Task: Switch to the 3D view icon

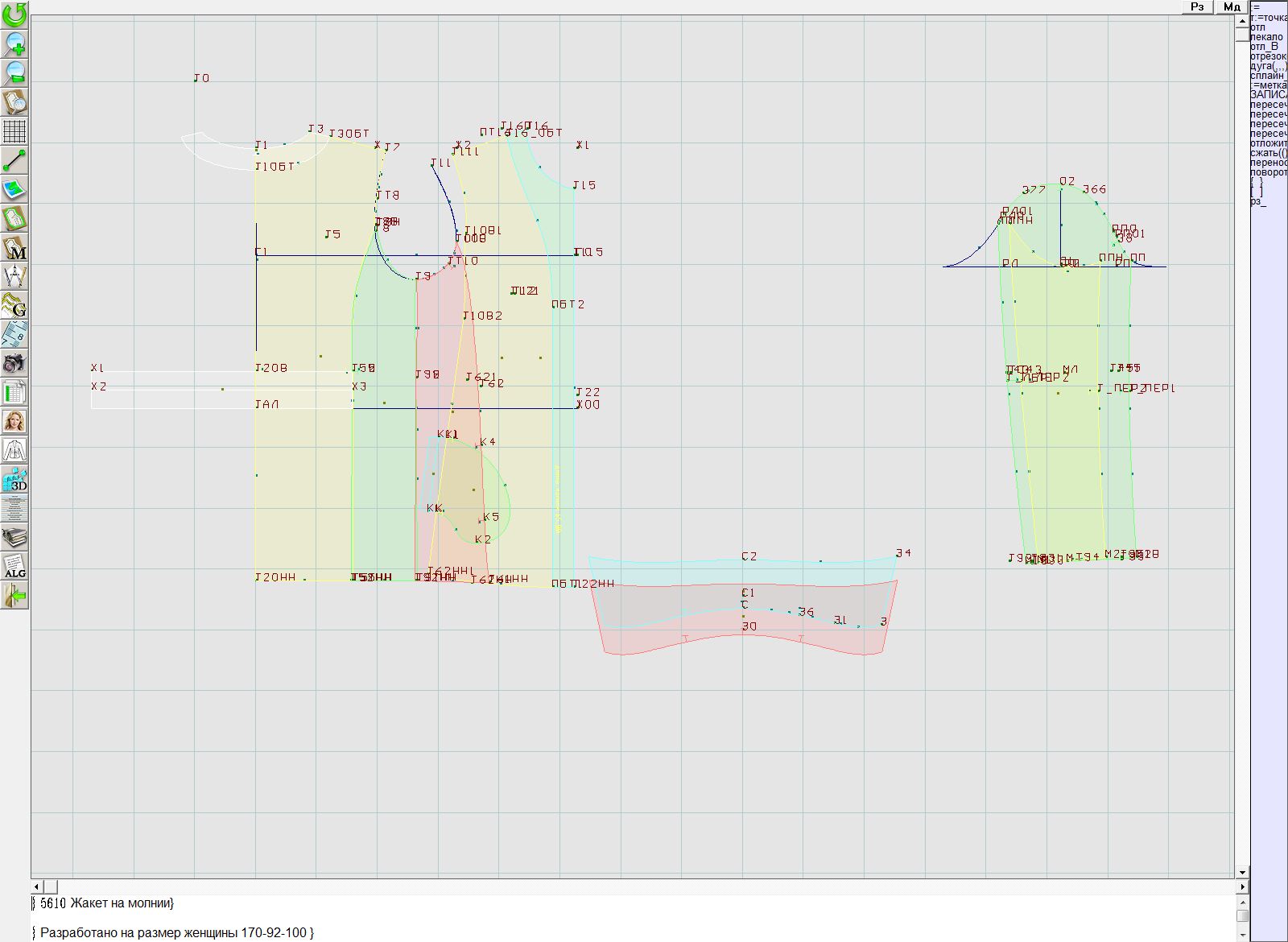Action: (x=14, y=480)
